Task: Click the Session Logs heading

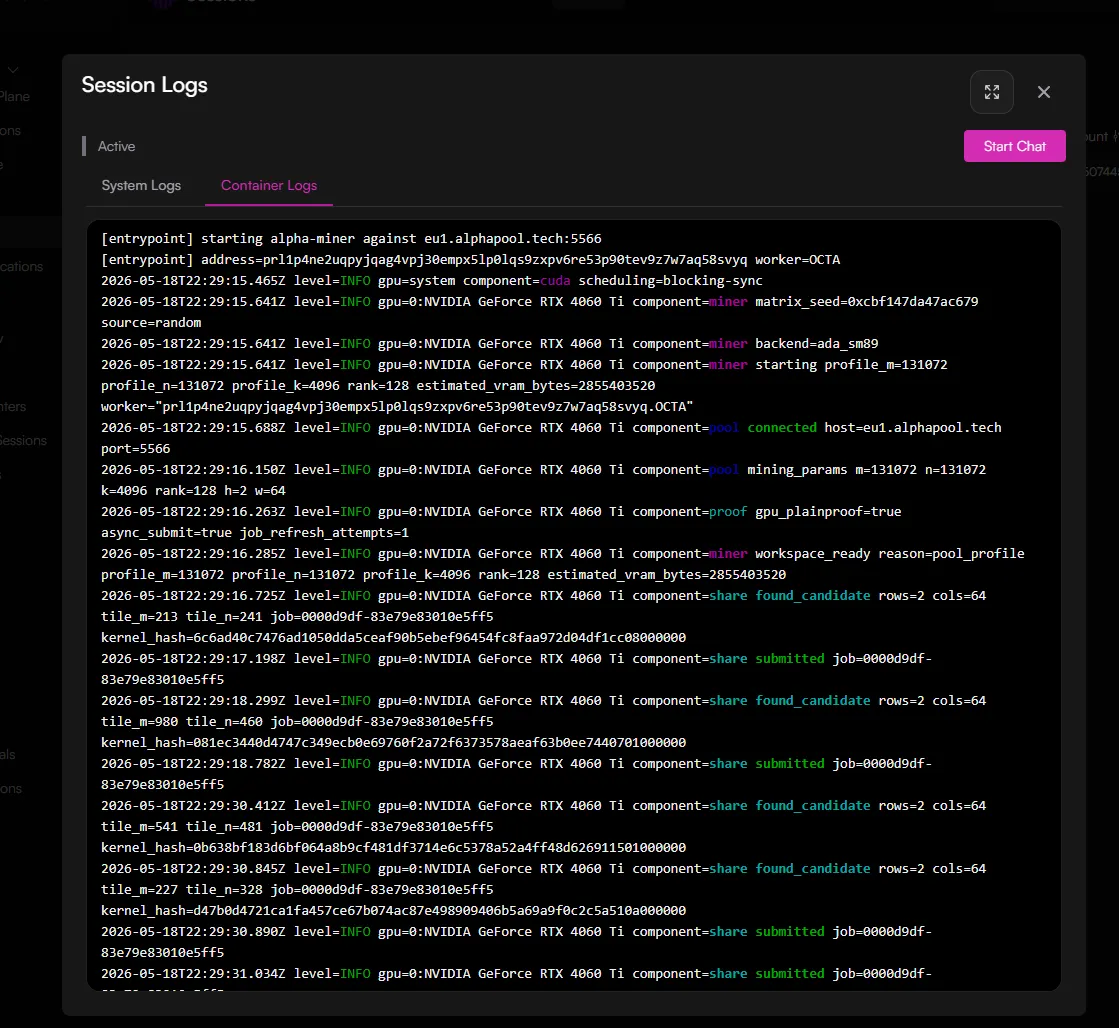Action: [x=144, y=85]
